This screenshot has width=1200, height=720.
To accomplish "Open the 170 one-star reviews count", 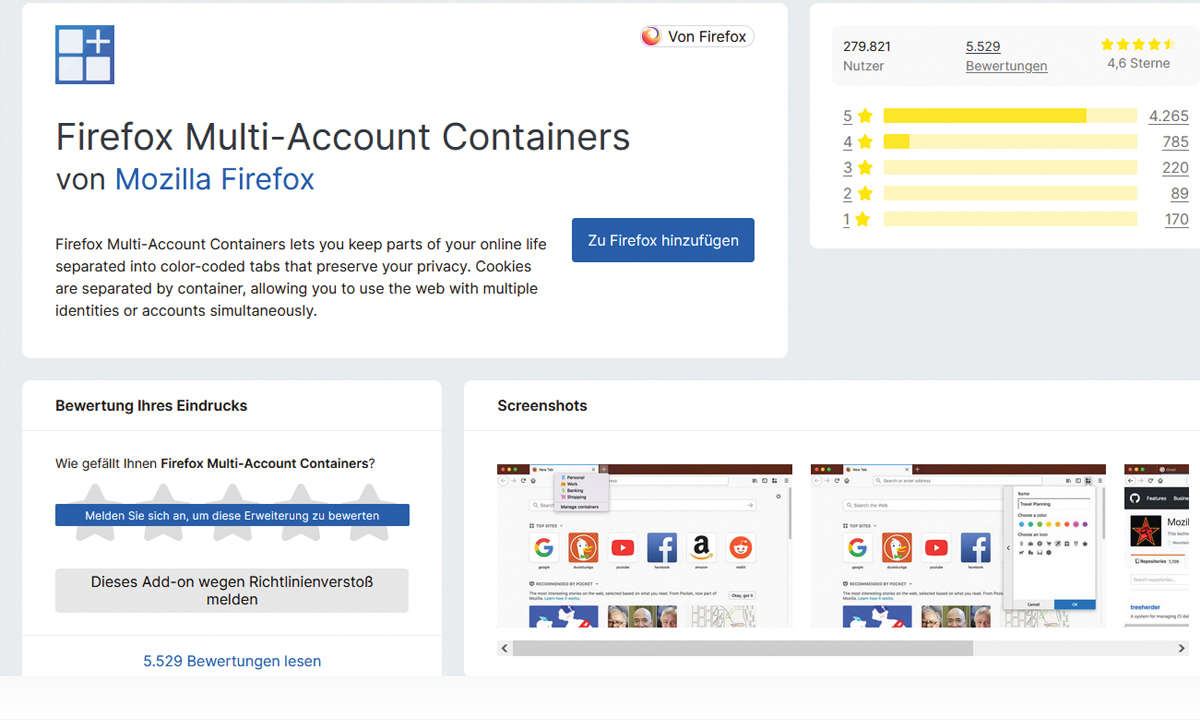I will point(1177,220).
